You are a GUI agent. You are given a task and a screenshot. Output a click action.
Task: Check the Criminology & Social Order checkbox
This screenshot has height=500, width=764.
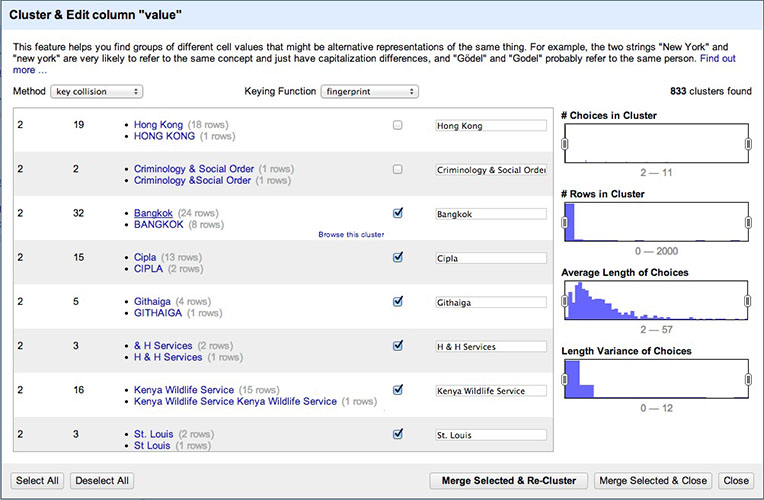[x=398, y=170]
